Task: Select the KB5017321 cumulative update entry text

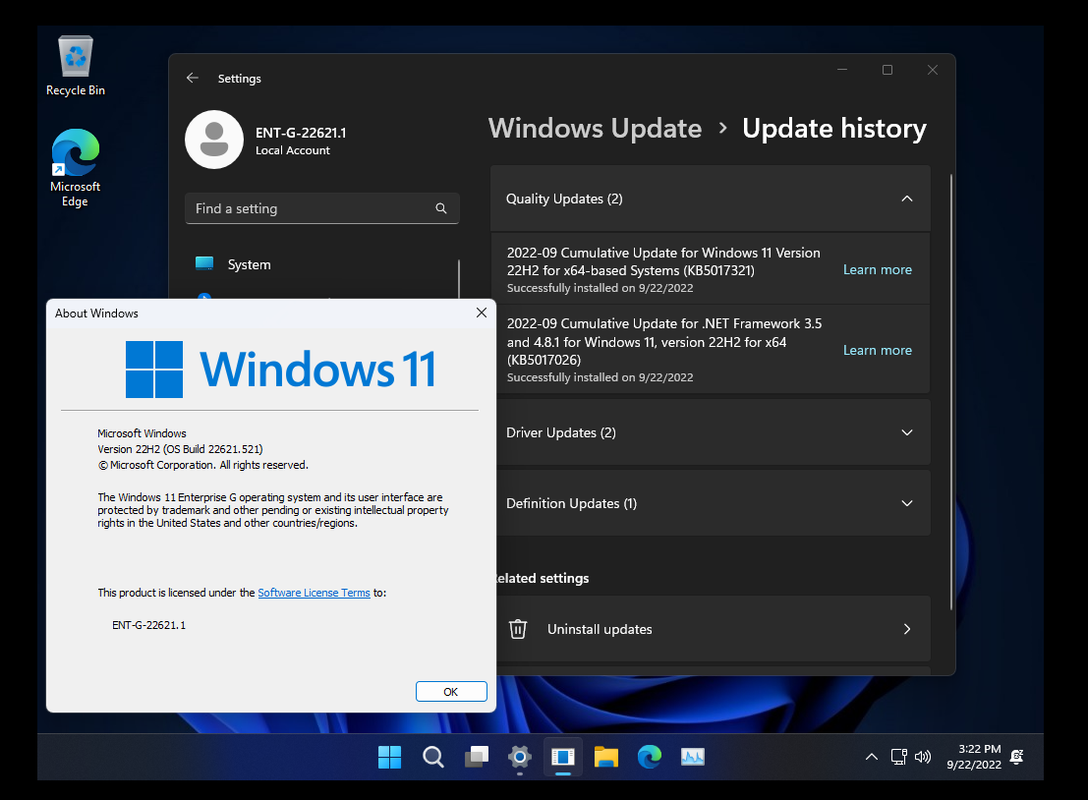Action: click(663, 262)
